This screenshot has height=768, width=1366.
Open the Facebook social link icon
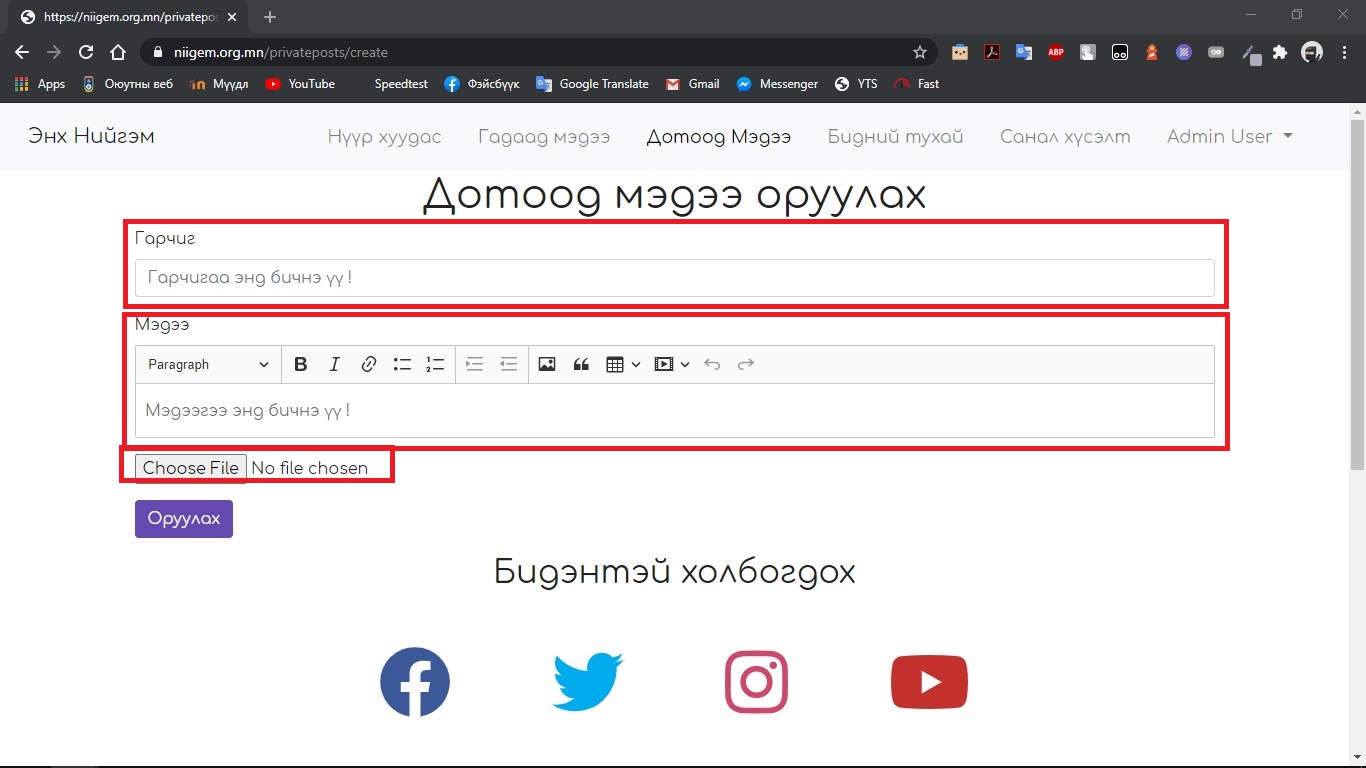pos(415,682)
